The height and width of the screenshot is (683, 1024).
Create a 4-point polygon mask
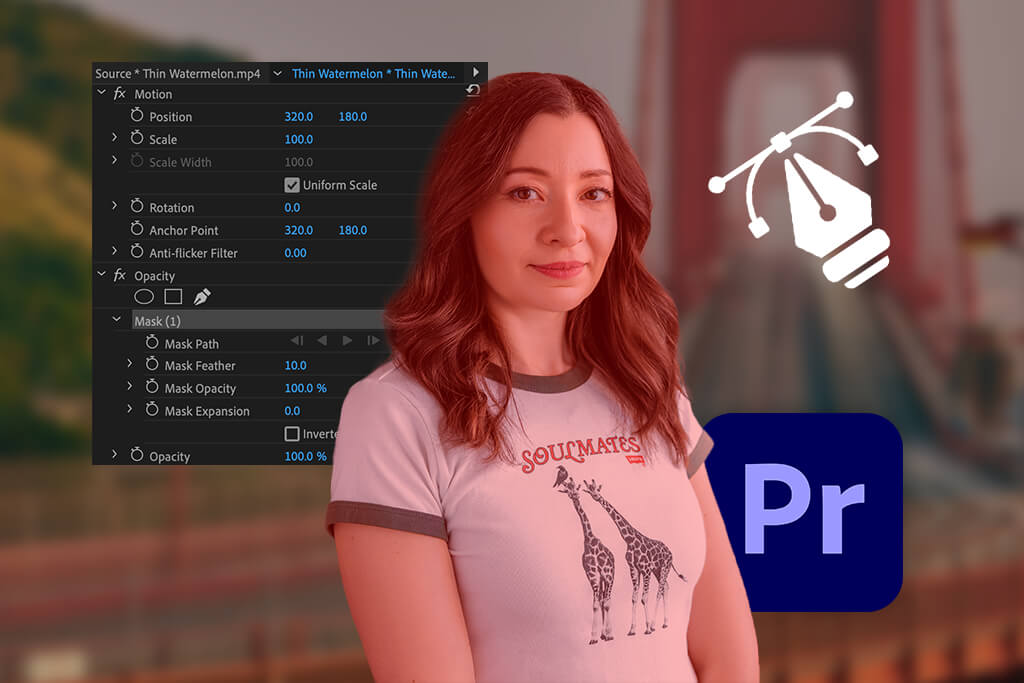pyautogui.click(x=173, y=297)
